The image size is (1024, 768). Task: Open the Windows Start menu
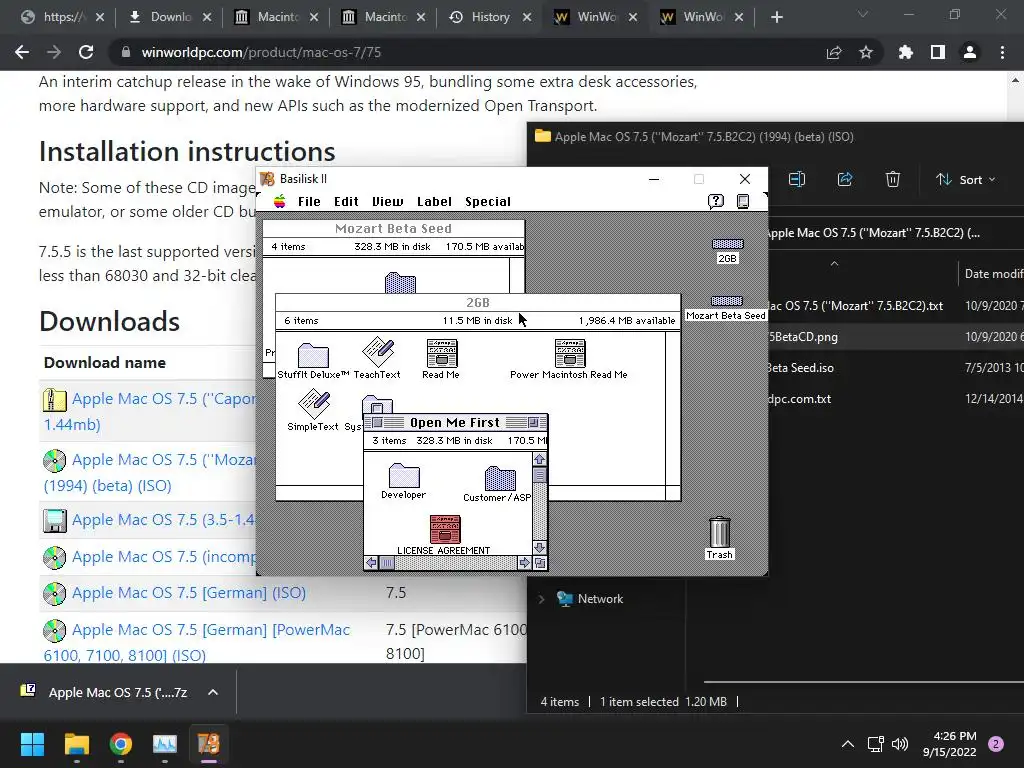32,744
